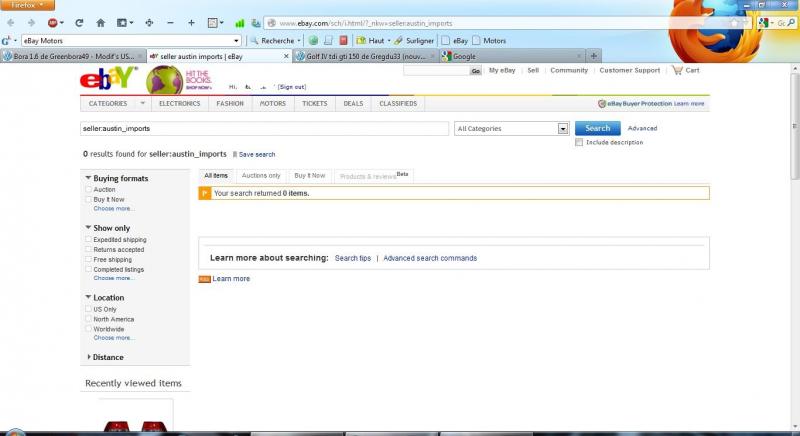Image resolution: width=800 pixels, height=436 pixels.
Task: Open Advanced search commands link
Action: [430, 258]
